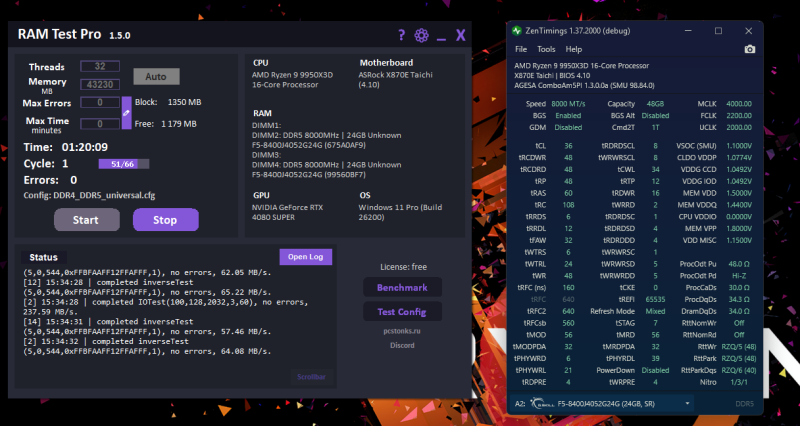Open Test Config
This screenshot has height=426, width=800.
[x=402, y=312]
